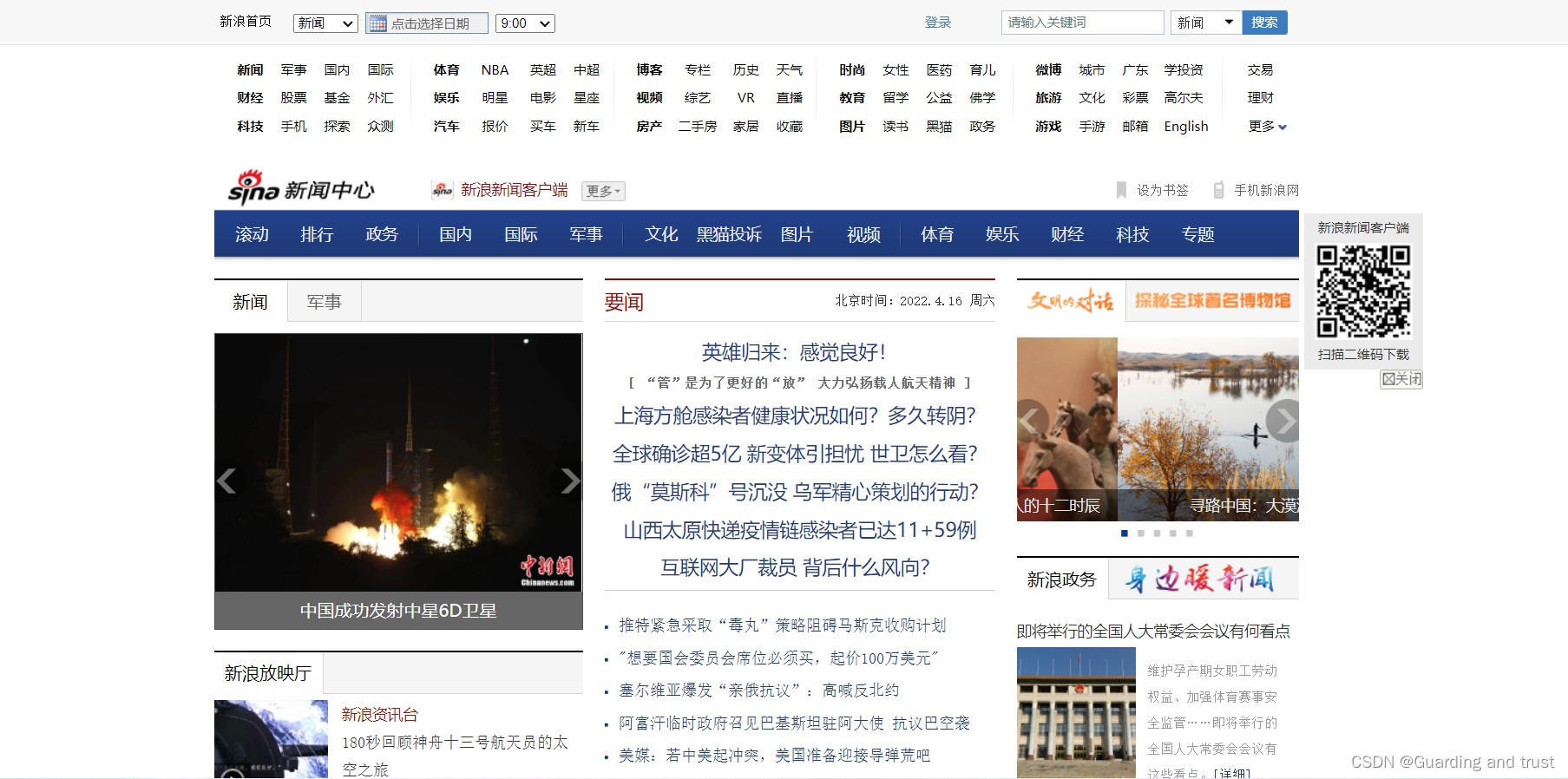This screenshot has height=779, width=1568.
Task: Open the 新浪放映厅 video thumbnail
Action: click(x=271, y=739)
